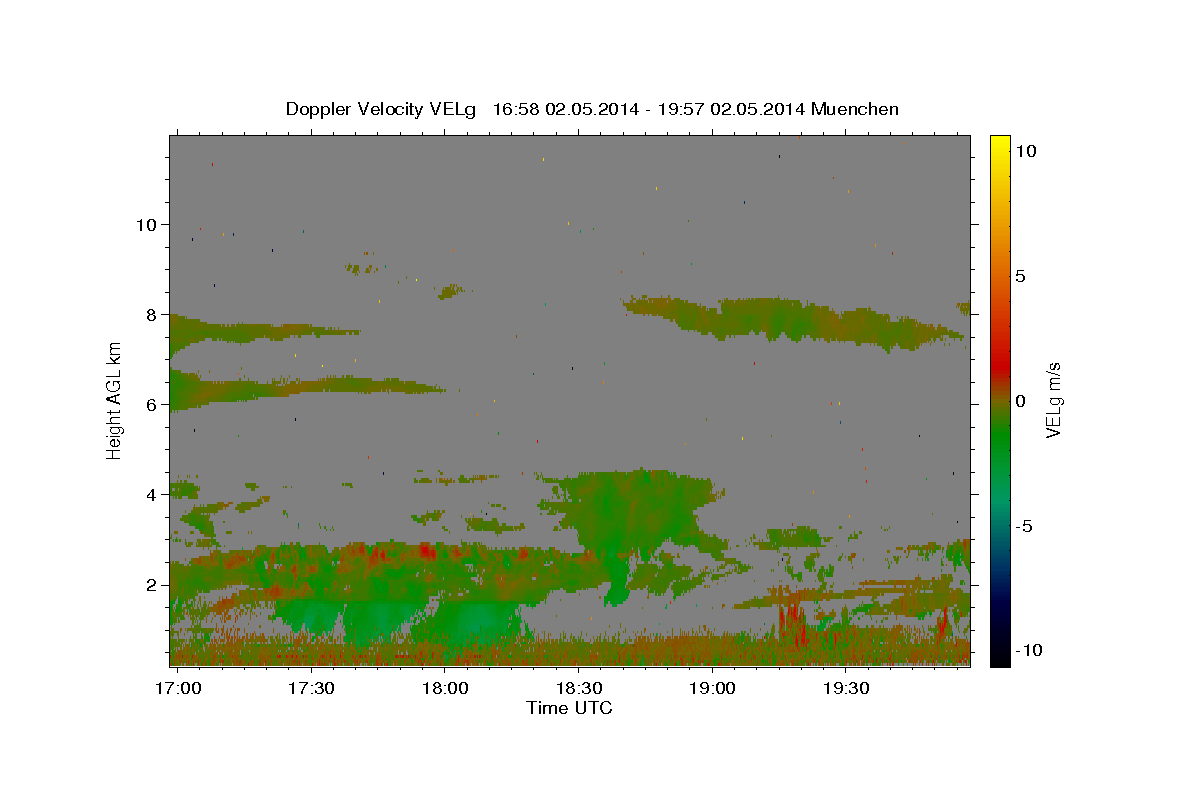Click the 18:00 time tick label

(445, 689)
